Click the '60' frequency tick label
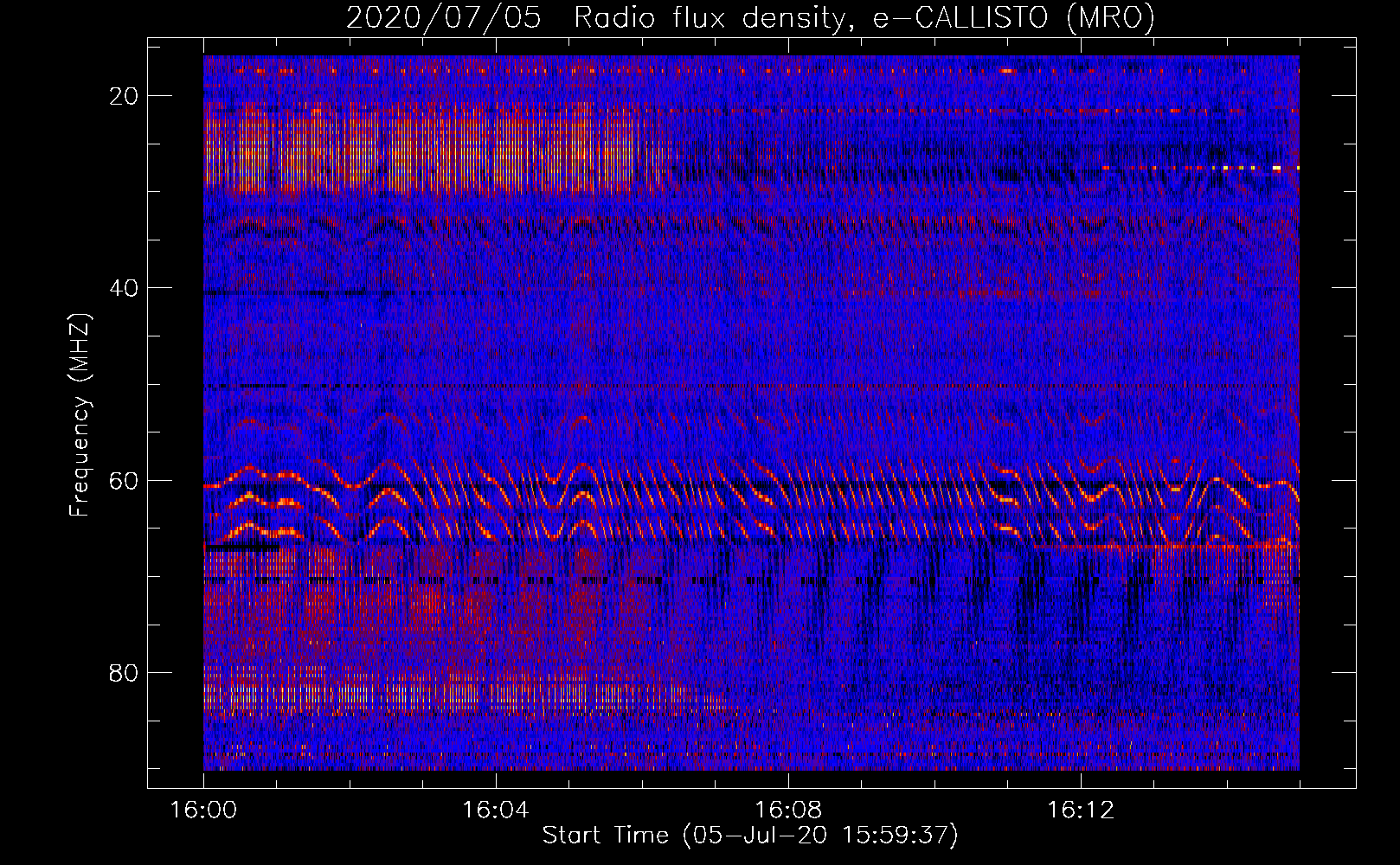Viewport: 1400px width, 865px height. point(125,480)
